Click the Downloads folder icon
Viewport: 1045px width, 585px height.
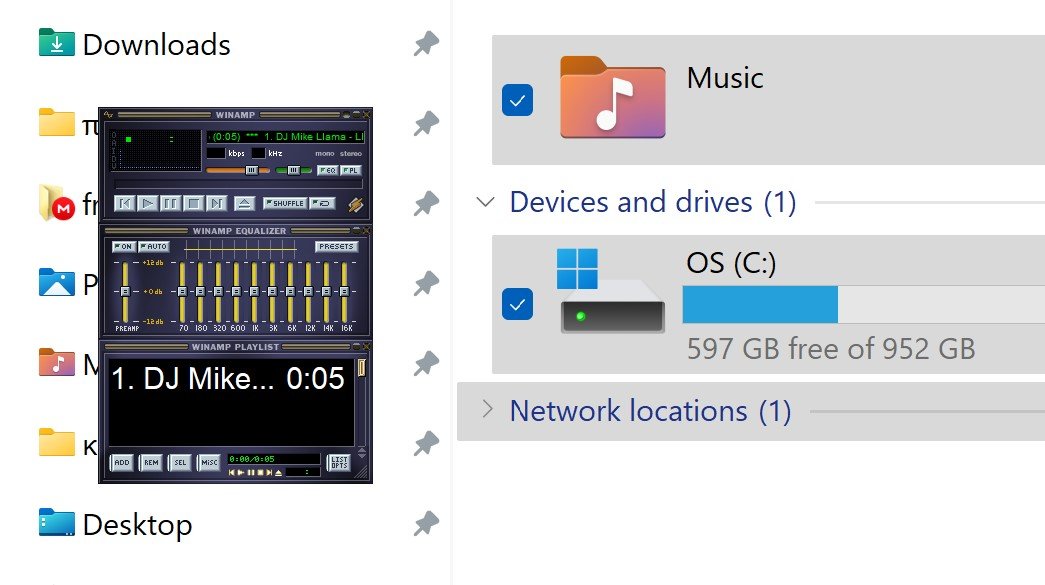[57, 43]
